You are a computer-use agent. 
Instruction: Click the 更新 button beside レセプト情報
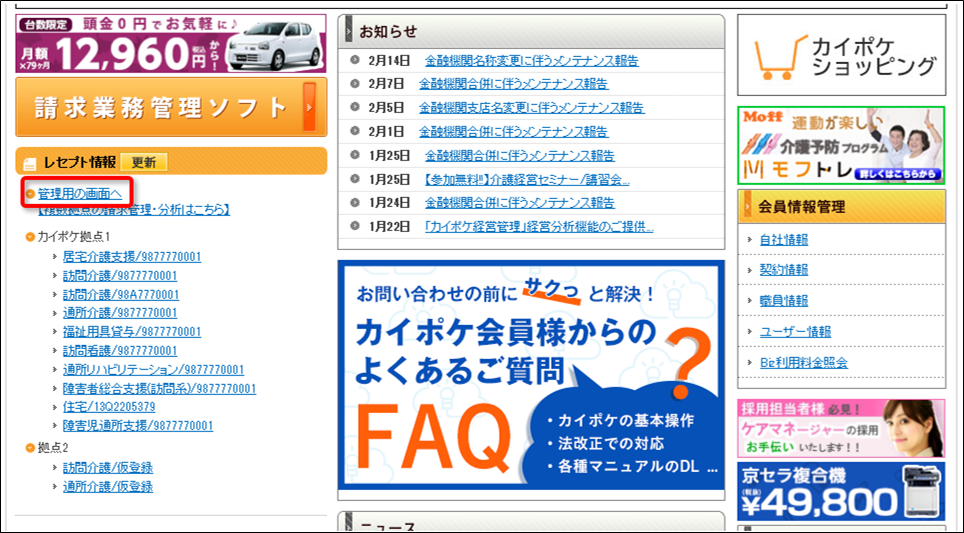pyautogui.click(x=144, y=162)
